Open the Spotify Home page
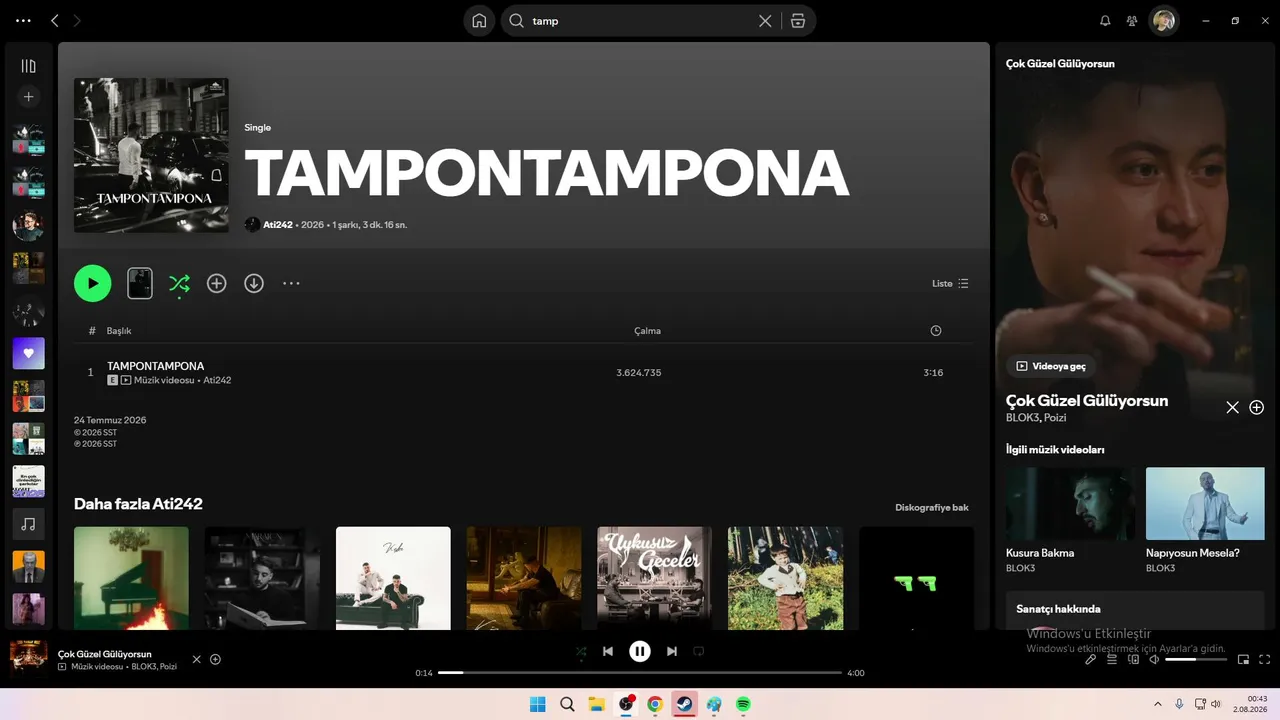 click(479, 21)
